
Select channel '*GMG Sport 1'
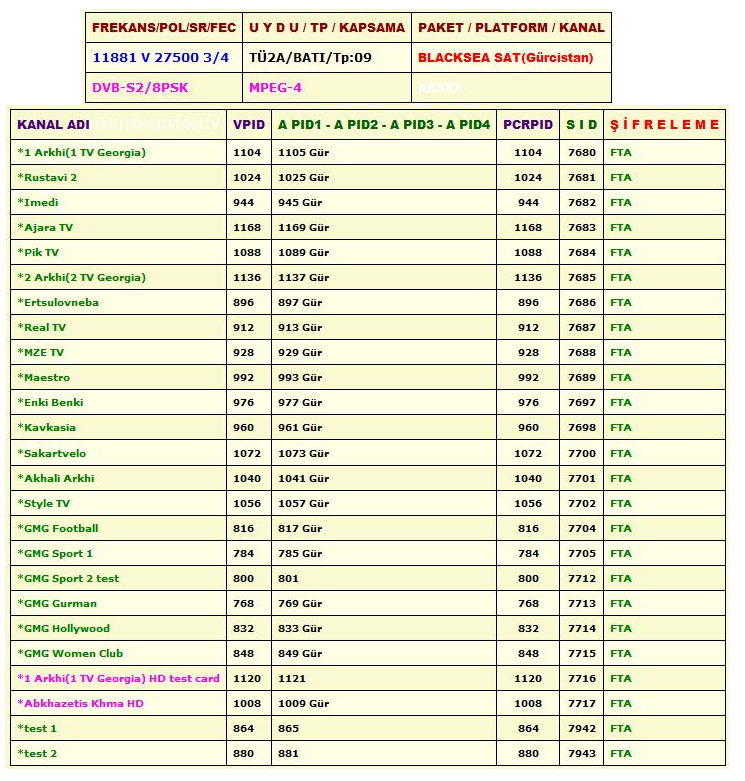pyautogui.click(x=55, y=553)
